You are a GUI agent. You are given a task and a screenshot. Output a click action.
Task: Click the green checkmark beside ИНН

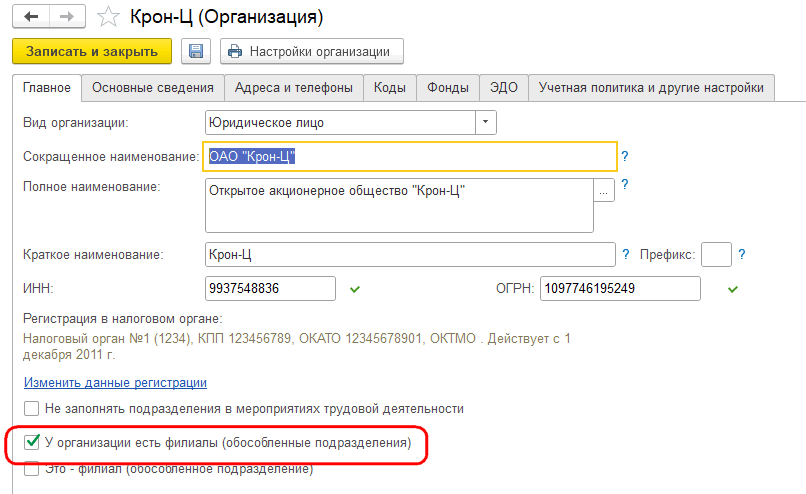tap(355, 289)
